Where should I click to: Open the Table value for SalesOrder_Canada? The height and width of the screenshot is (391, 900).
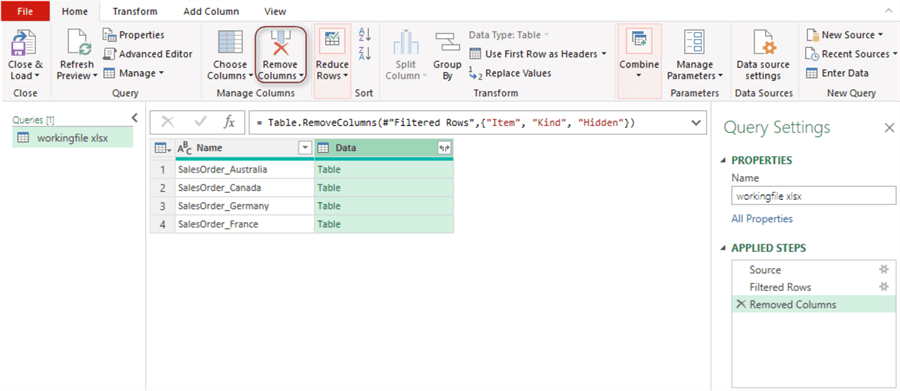[x=329, y=188]
